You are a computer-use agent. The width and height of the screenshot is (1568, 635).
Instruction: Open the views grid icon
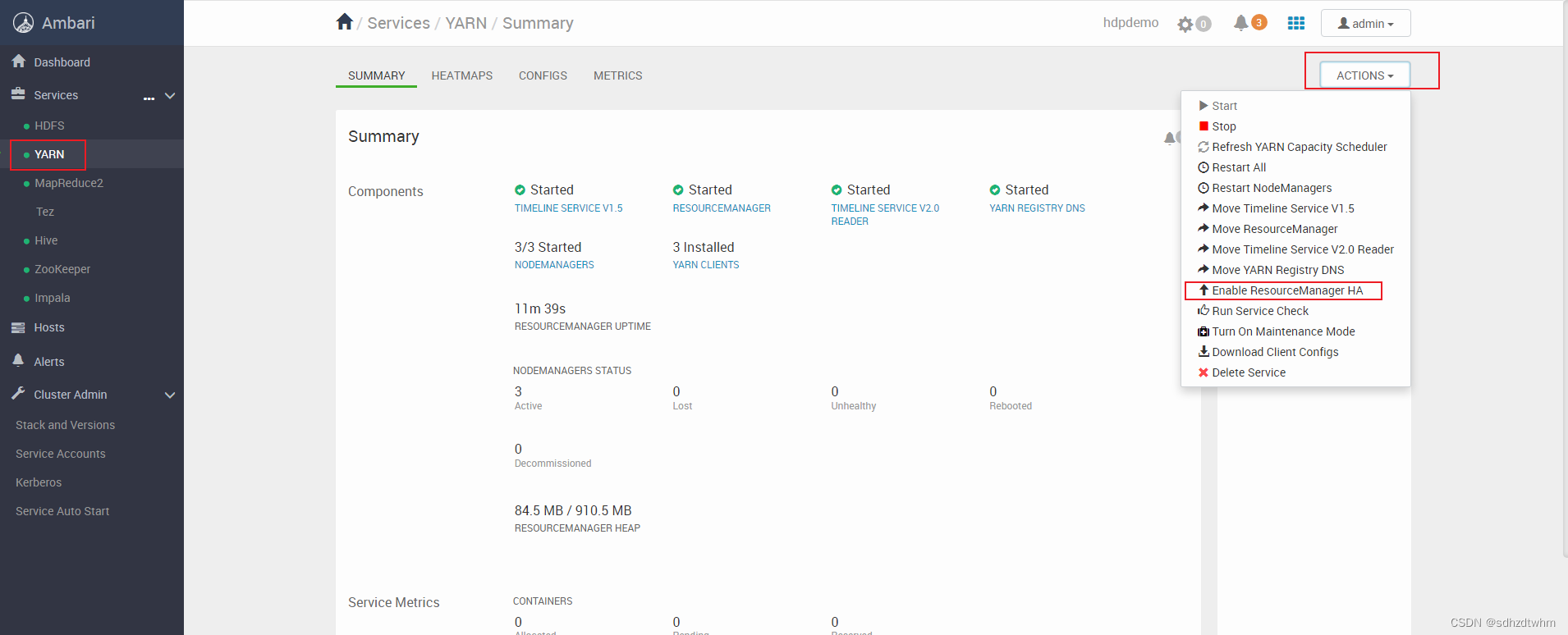pyautogui.click(x=1296, y=23)
